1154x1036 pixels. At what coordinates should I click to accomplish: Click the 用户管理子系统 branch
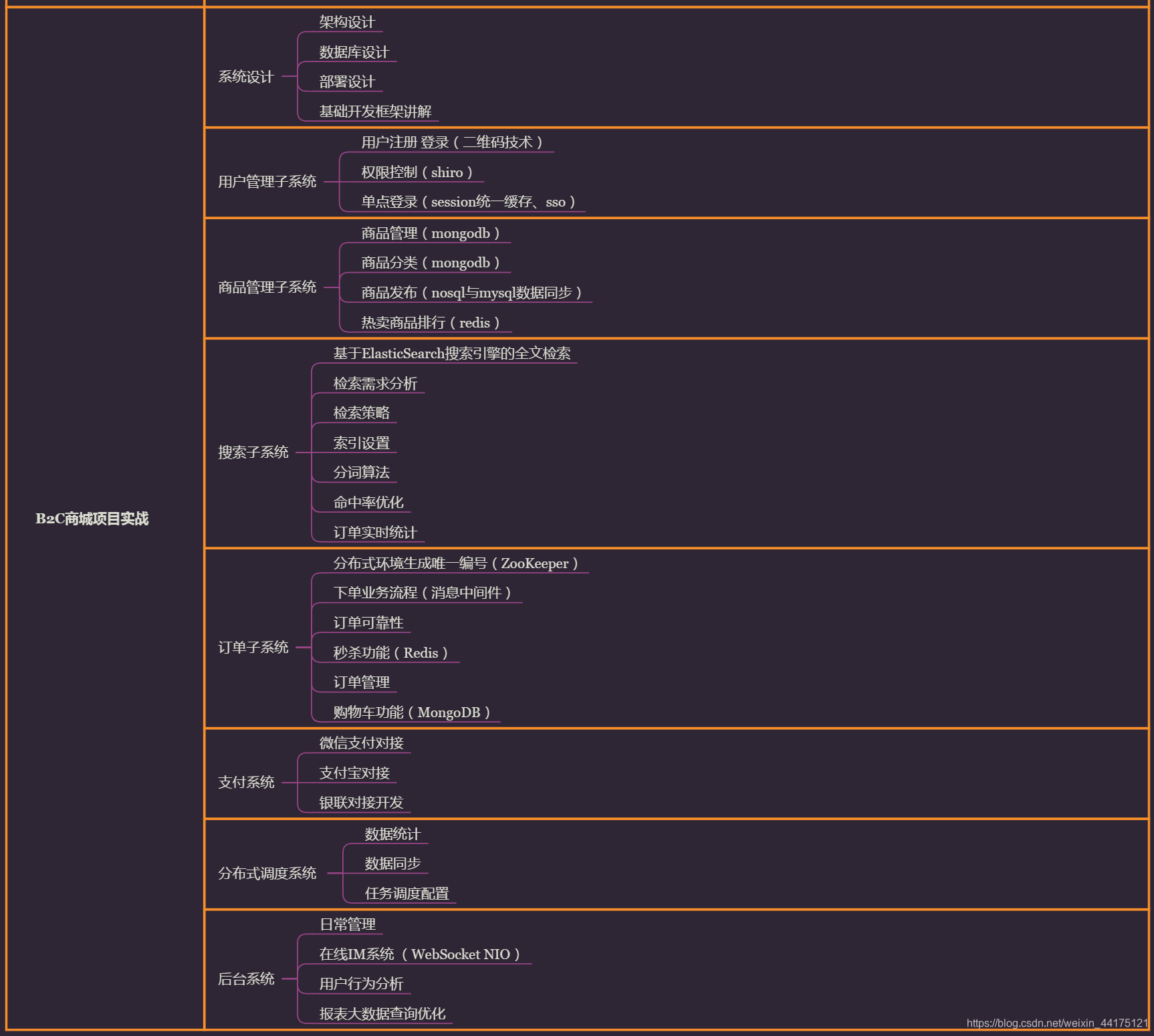[x=267, y=181]
